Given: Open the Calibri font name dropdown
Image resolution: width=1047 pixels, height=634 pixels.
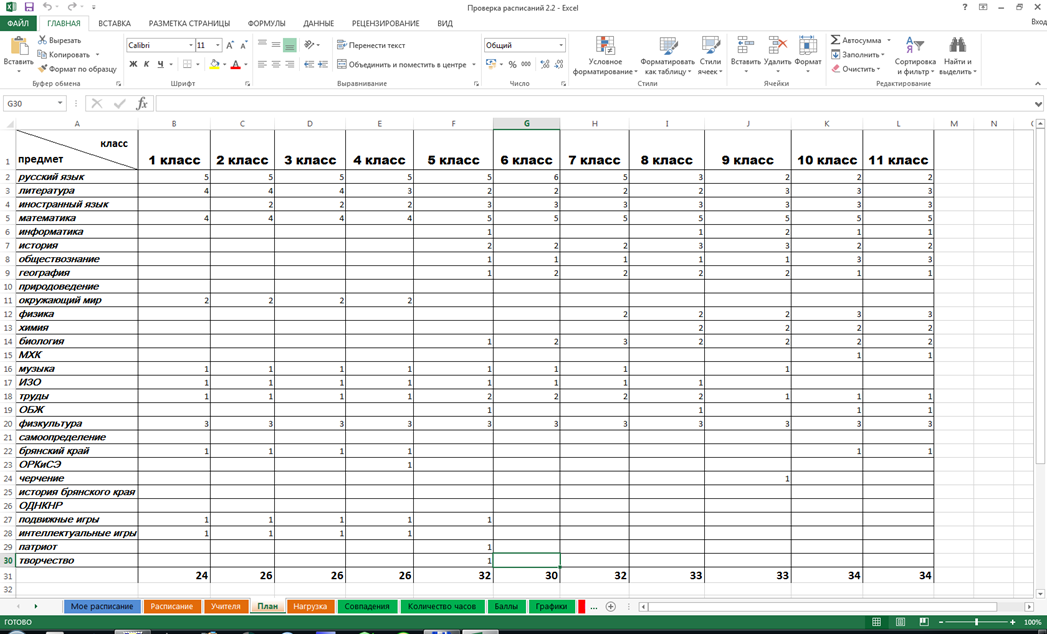Looking at the screenshot, I should (191, 45).
